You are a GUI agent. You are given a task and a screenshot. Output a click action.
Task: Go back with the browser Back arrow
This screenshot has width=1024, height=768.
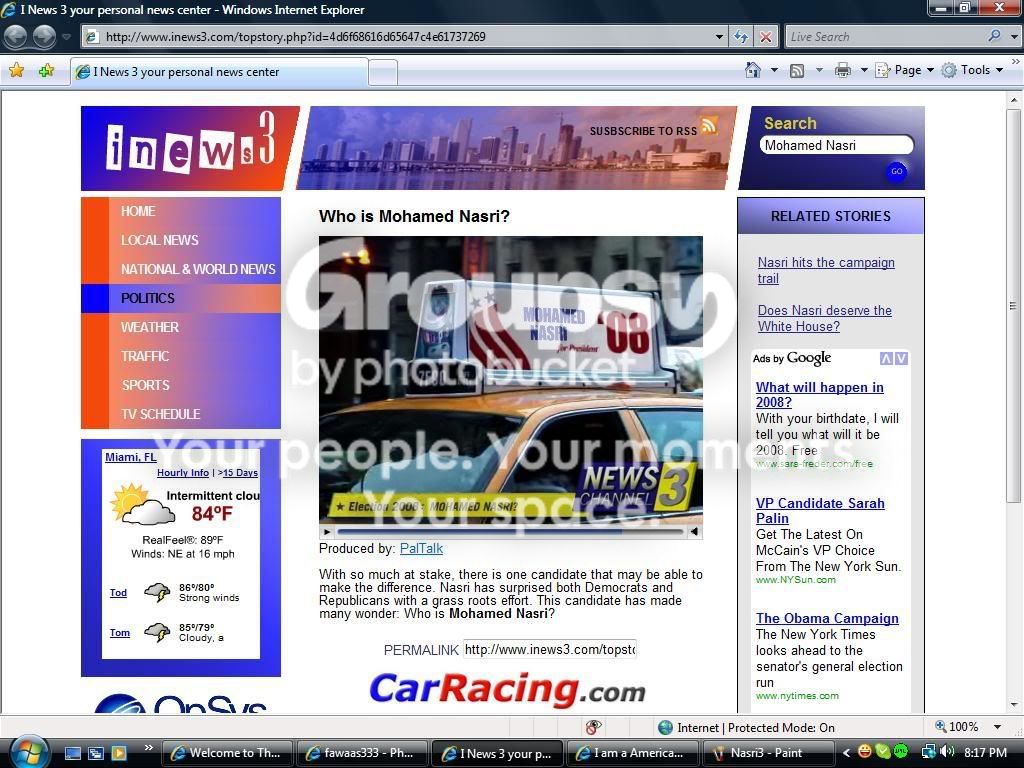(x=16, y=37)
